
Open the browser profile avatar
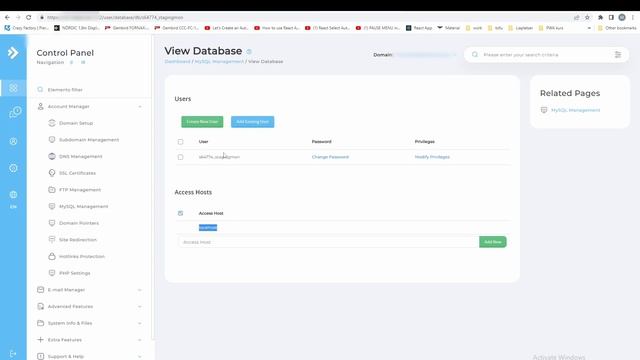(x=622, y=18)
